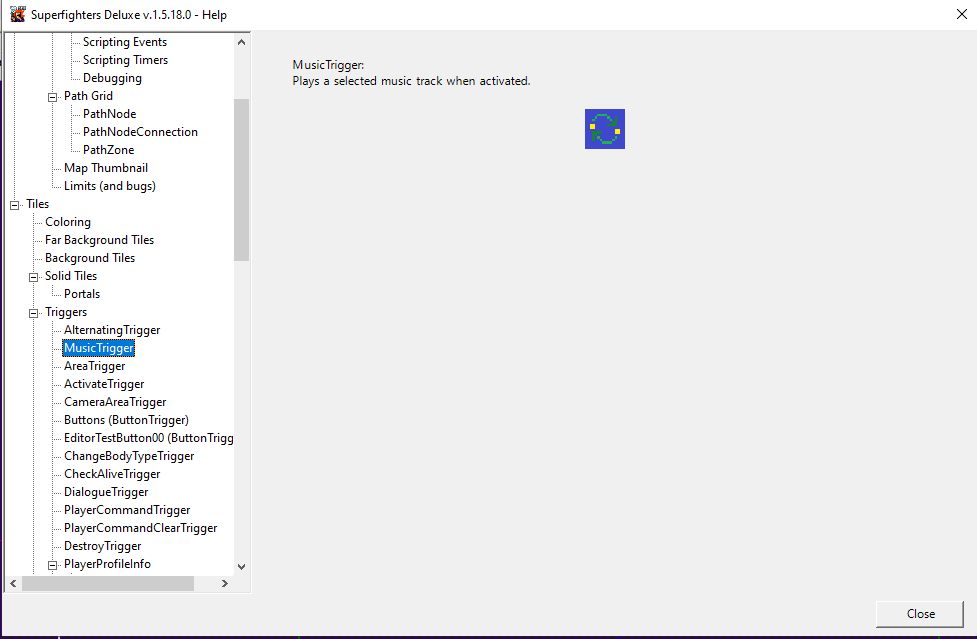
Task: Select the PlayerProfileInfo entry
Action: pos(107,564)
